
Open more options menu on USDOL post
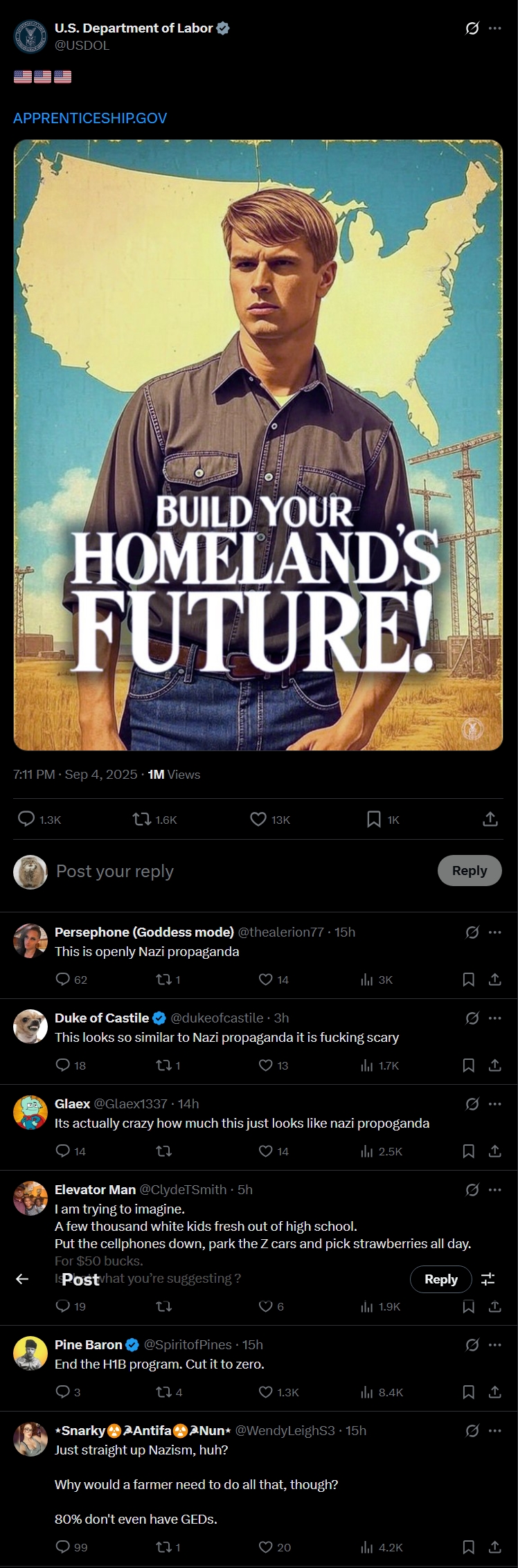point(494,28)
